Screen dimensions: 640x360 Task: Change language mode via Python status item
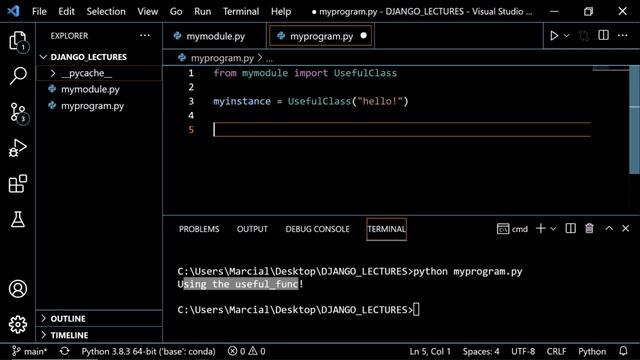pyautogui.click(x=592, y=351)
